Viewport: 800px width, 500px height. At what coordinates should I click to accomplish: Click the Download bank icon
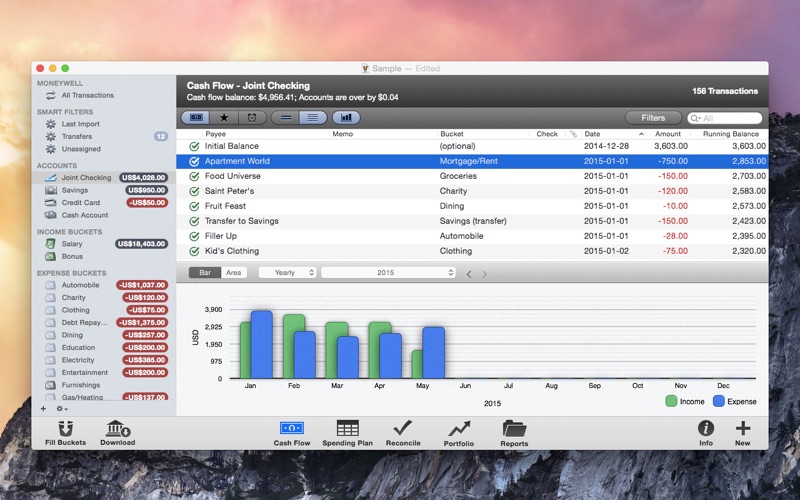[117, 429]
